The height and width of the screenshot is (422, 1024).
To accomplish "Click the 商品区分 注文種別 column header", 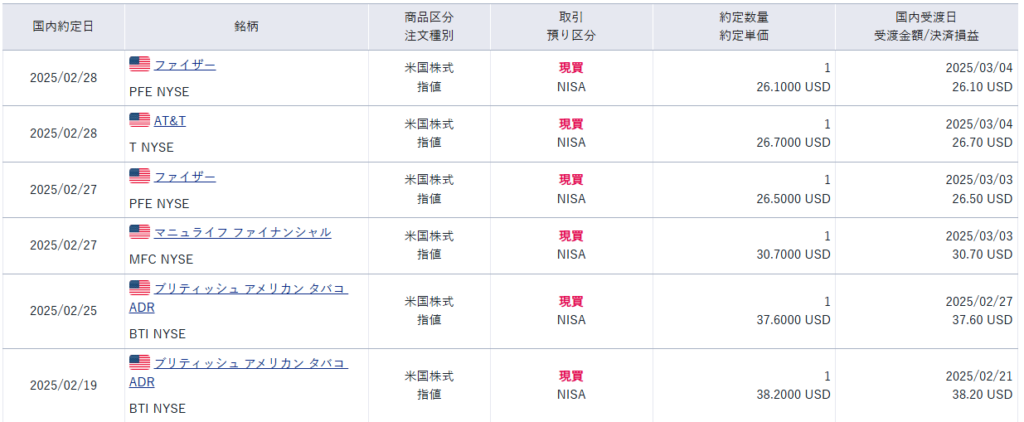I will [429, 26].
